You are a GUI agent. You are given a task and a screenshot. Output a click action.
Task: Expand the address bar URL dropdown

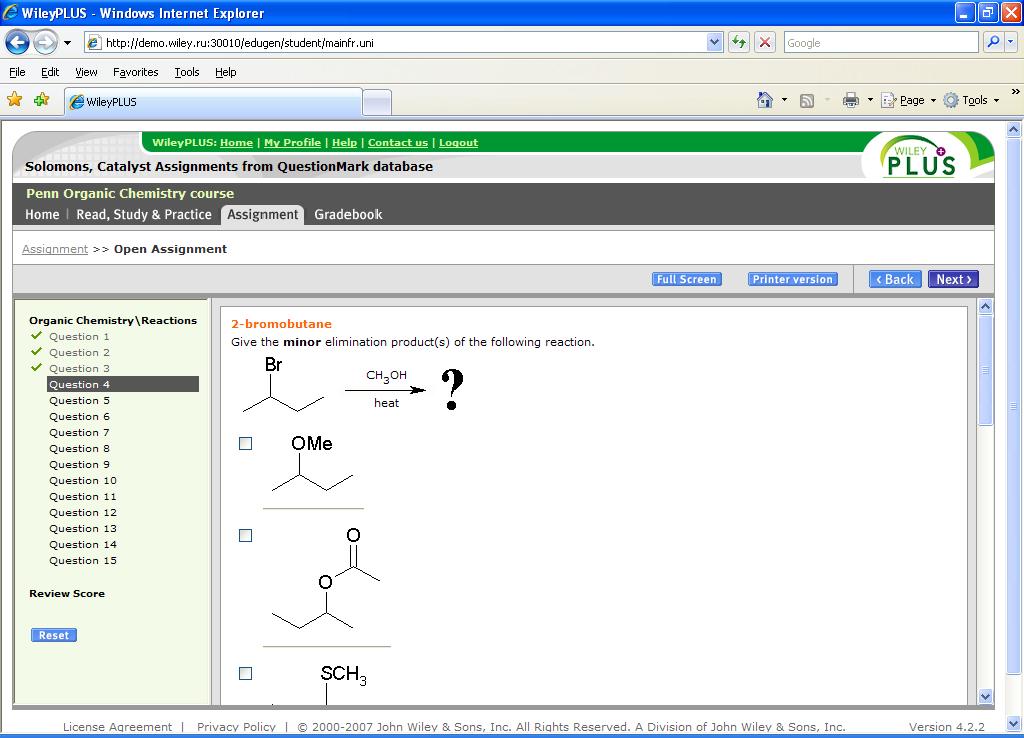coord(714,42)
